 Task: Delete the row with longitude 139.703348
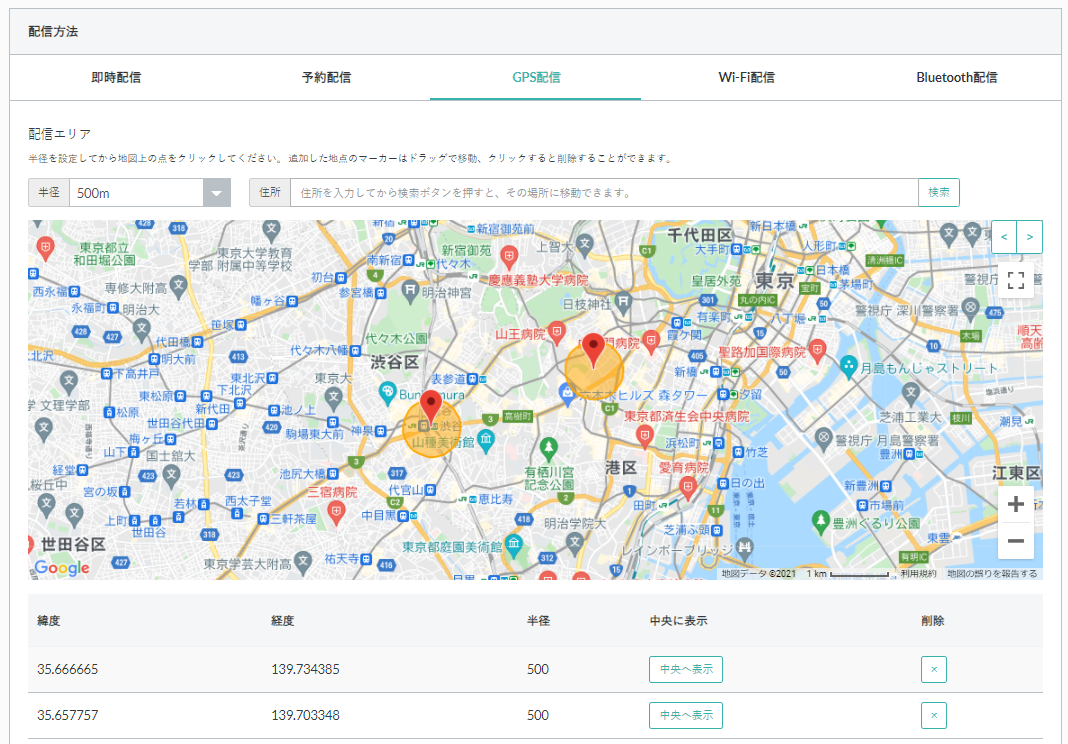point(934,715)
